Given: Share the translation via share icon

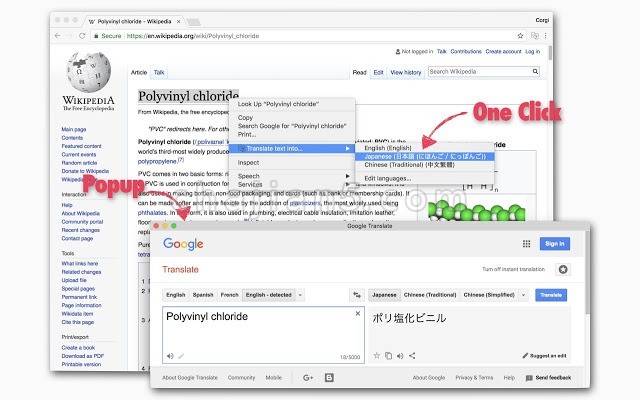Looking at the screenshot, I should point(412,356).
